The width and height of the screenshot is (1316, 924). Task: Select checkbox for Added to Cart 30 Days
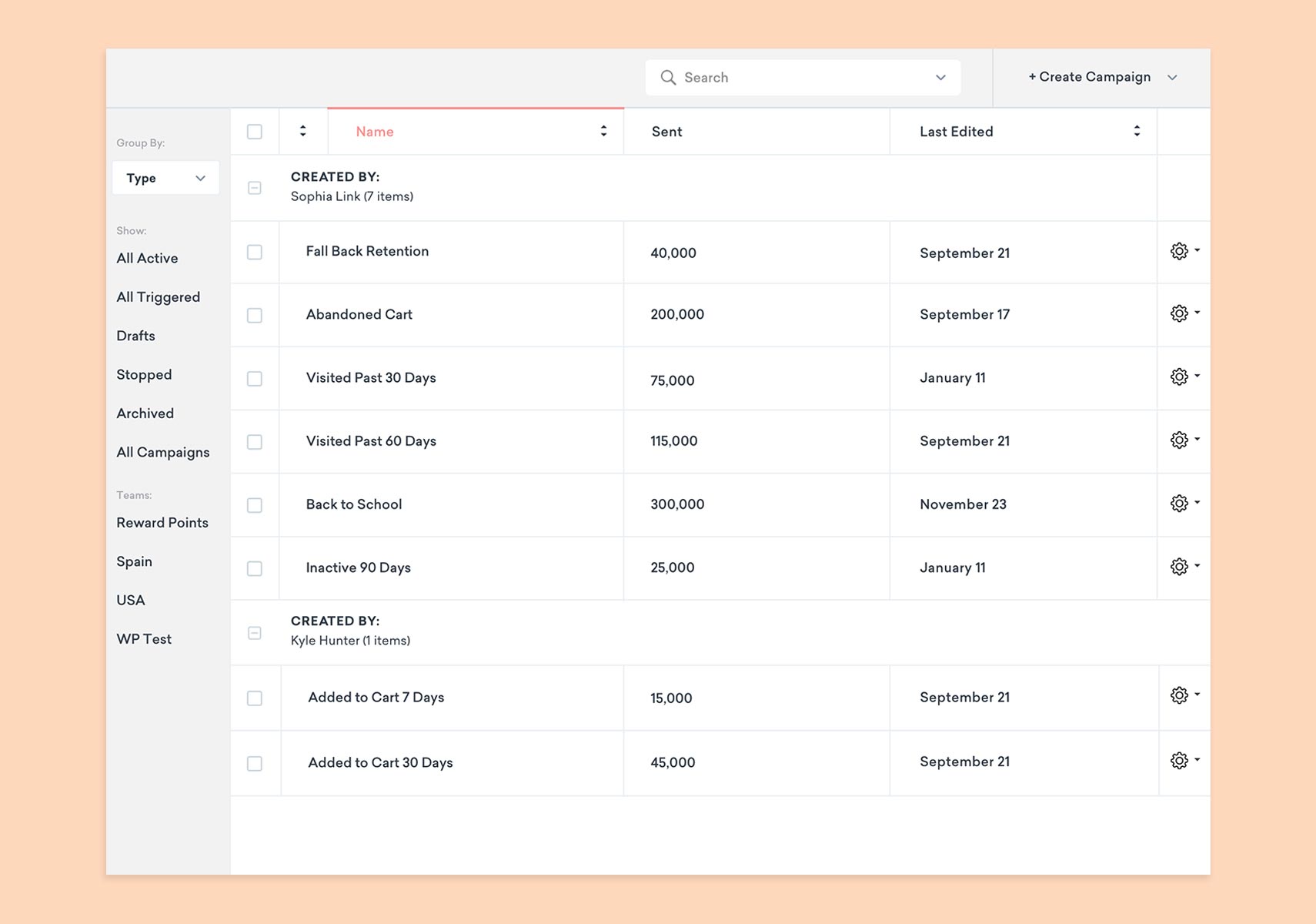pos(255,763)
